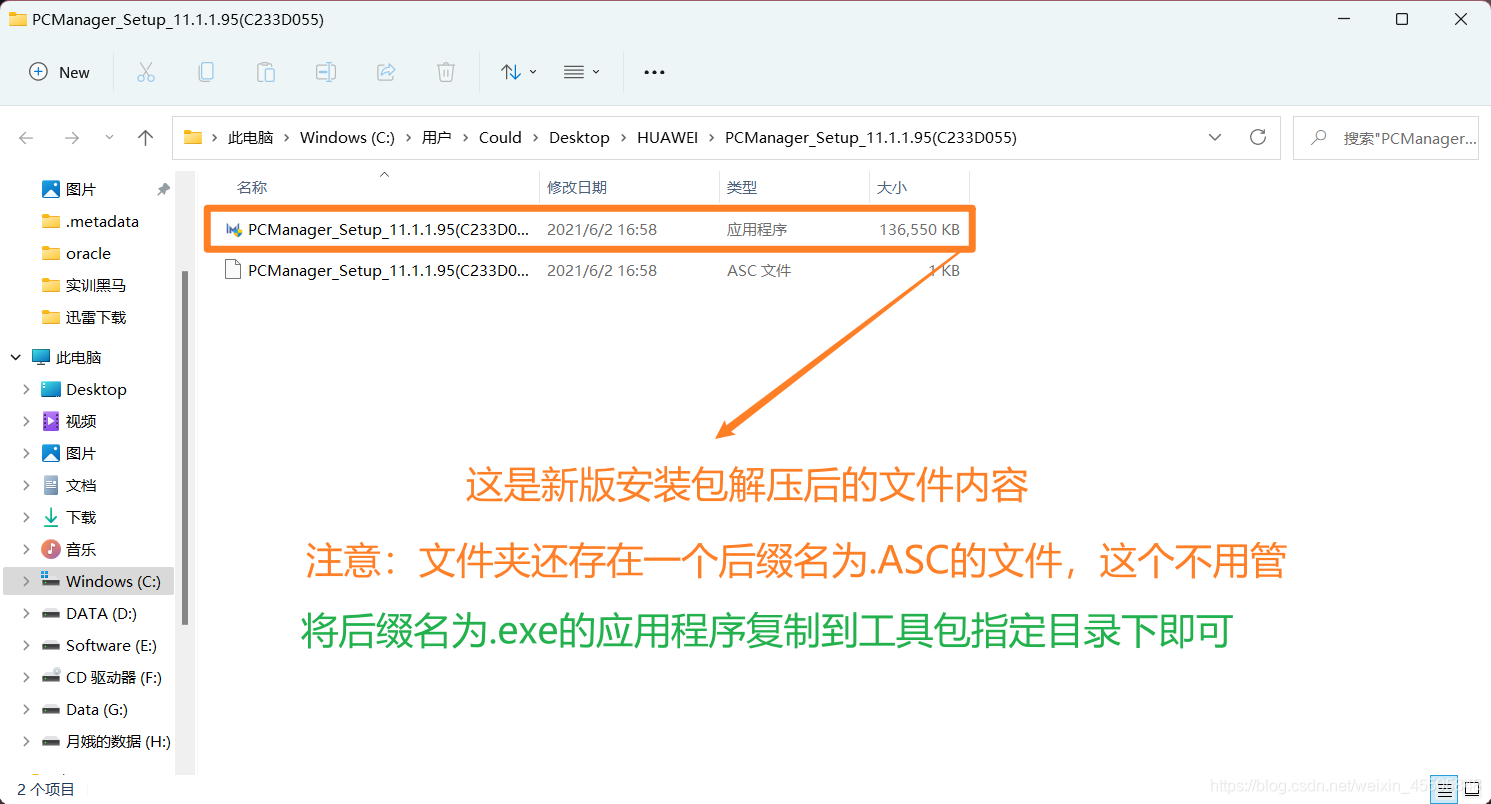Expand 音乐 in navigation tree
This screenshot has width=1491, height=804.
pos(26,549)
